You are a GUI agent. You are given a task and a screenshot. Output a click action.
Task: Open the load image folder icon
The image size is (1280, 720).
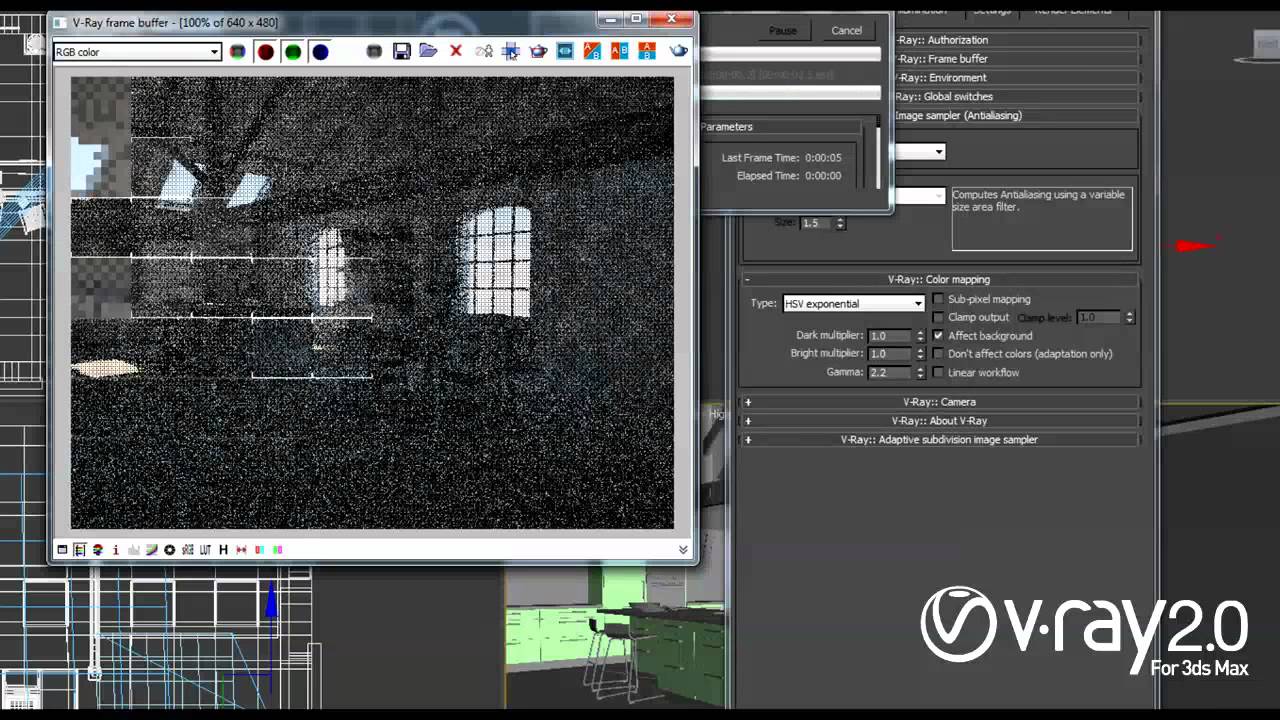click(x=428, y=51)
